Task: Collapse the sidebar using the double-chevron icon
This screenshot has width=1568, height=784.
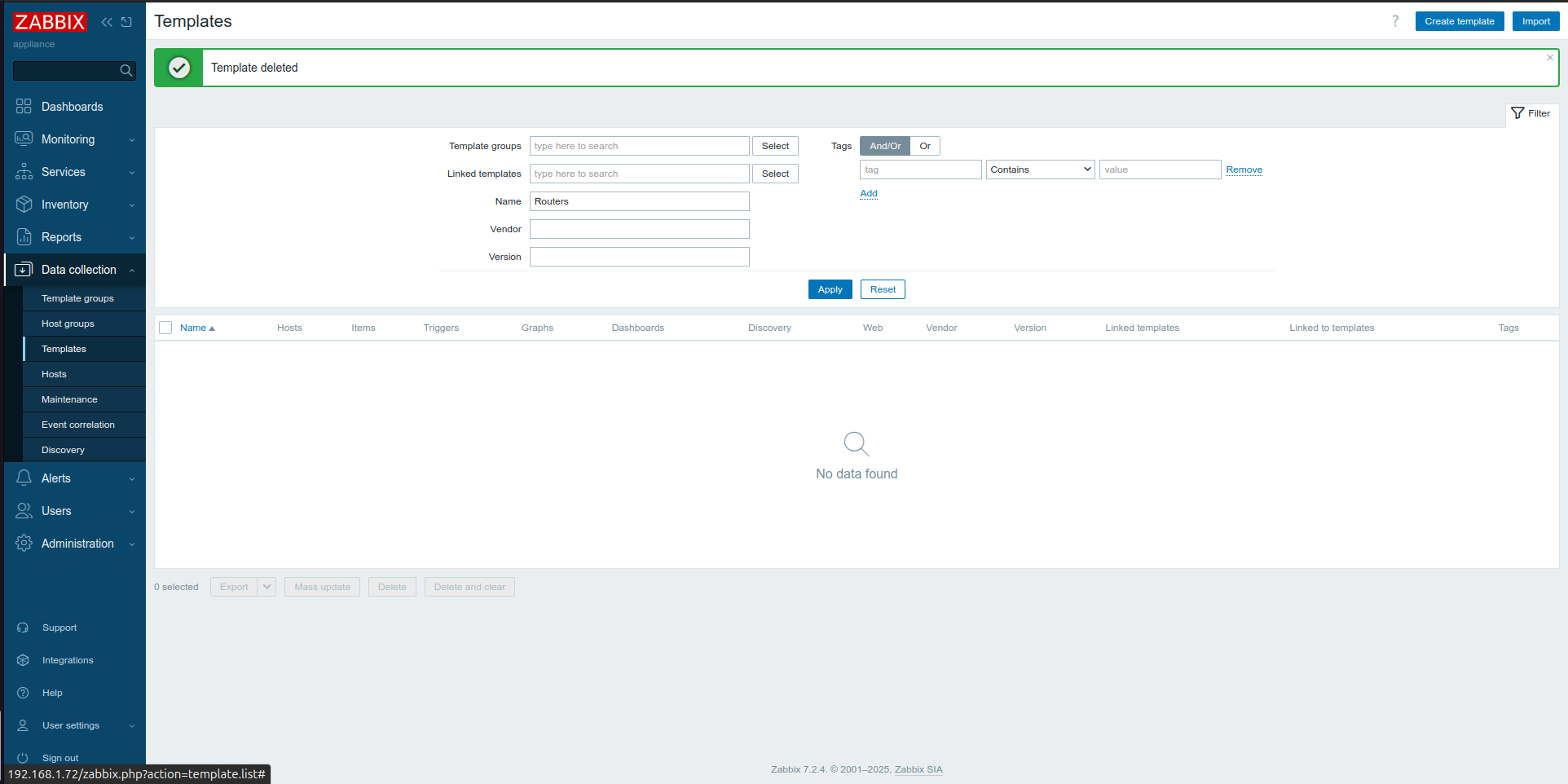Action: 107,22
